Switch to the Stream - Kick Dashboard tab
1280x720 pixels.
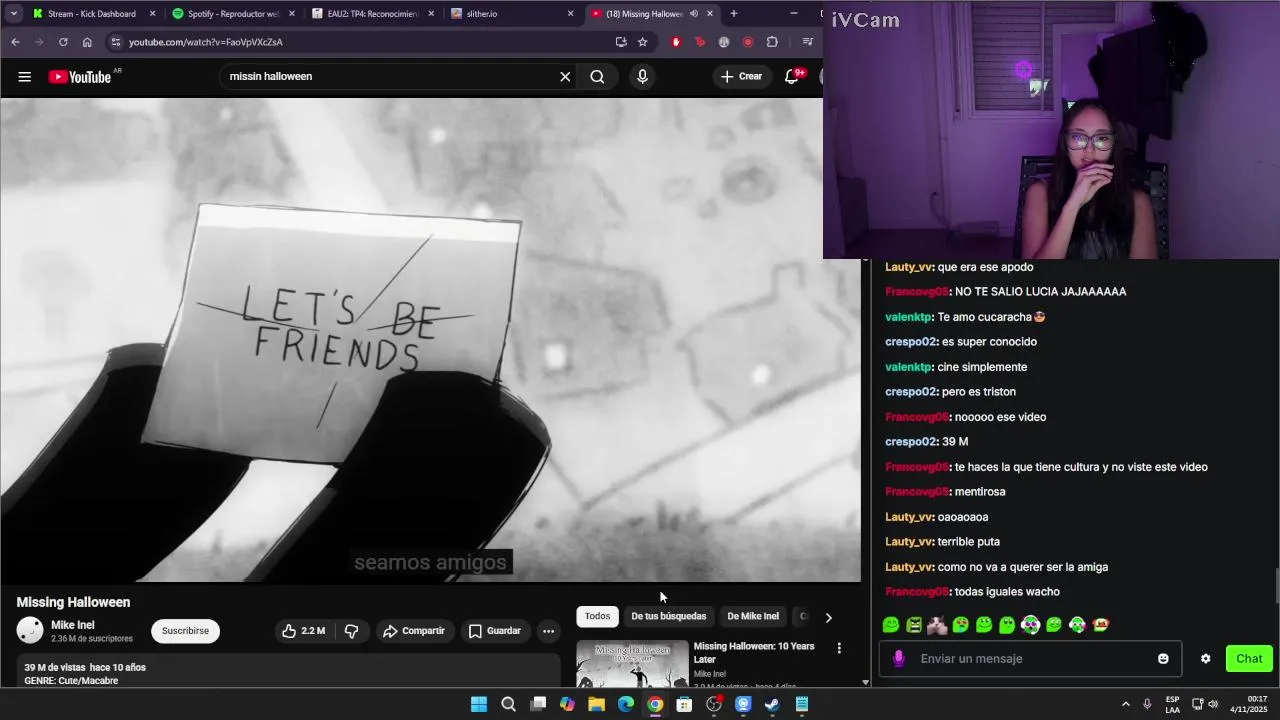pos(92,14)
